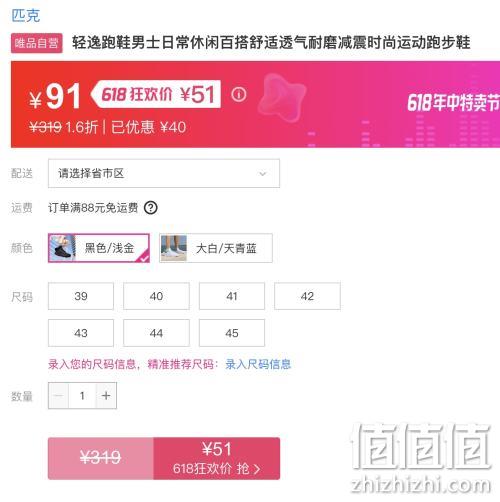Choose shoe size 42
This screenshot has width=500, height=502.
(307, 296)
